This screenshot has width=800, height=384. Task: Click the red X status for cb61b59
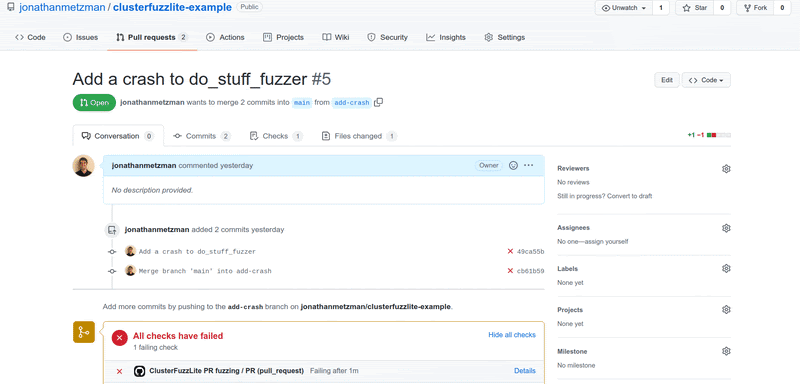tap(510, 271)
